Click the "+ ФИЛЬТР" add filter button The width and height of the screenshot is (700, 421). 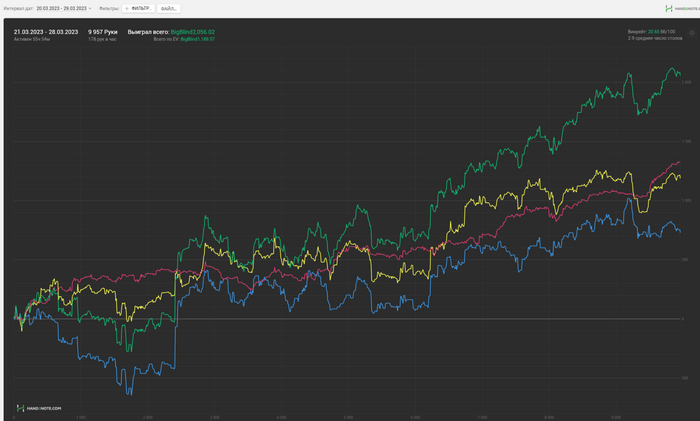(x=138, y=8)
